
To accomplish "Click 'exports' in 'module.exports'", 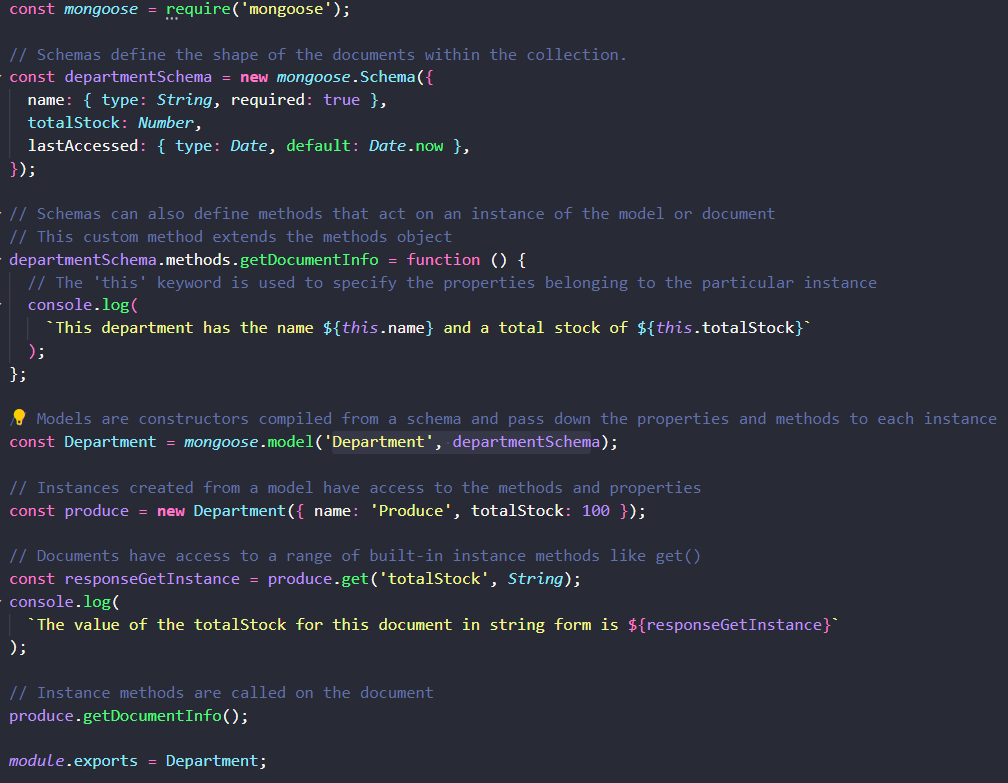I will (x=106, y=761).
